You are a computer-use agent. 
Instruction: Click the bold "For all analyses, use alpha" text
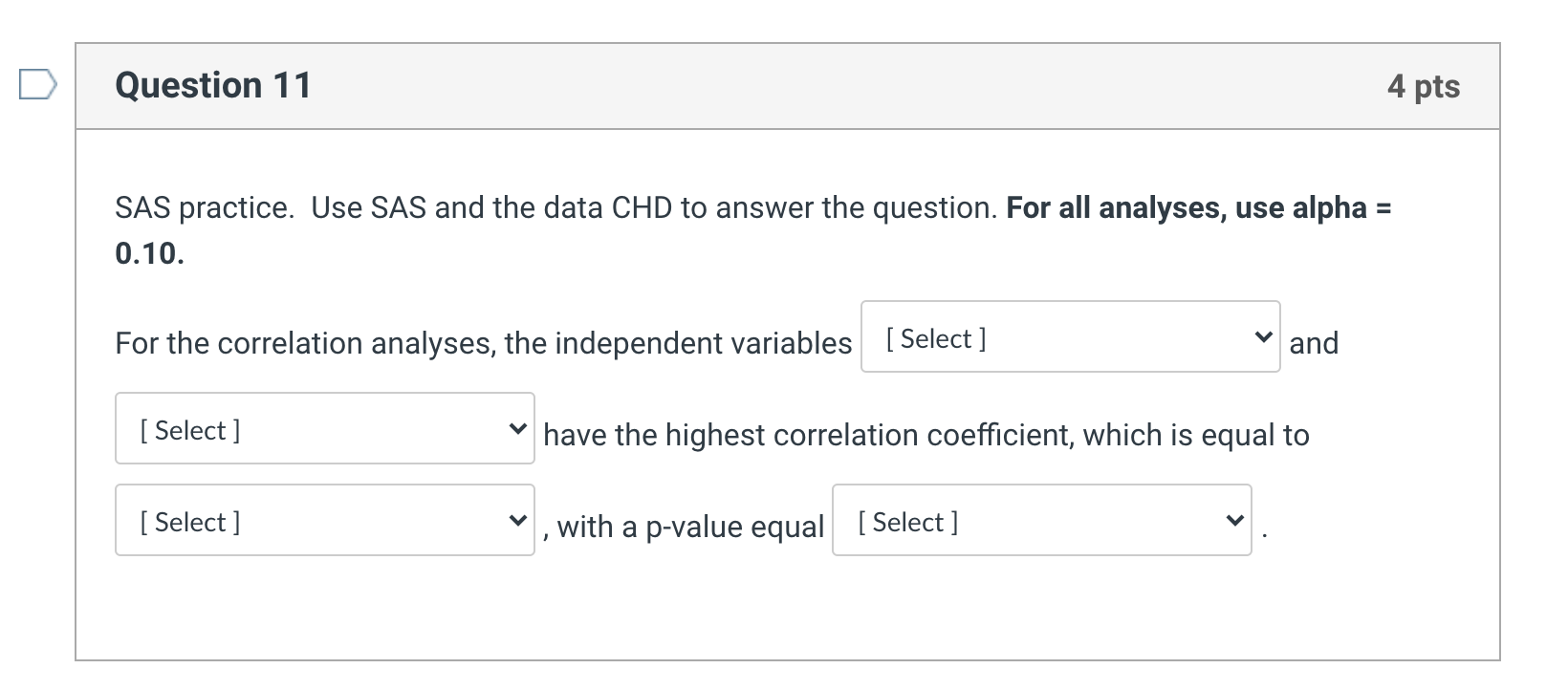1186,207
